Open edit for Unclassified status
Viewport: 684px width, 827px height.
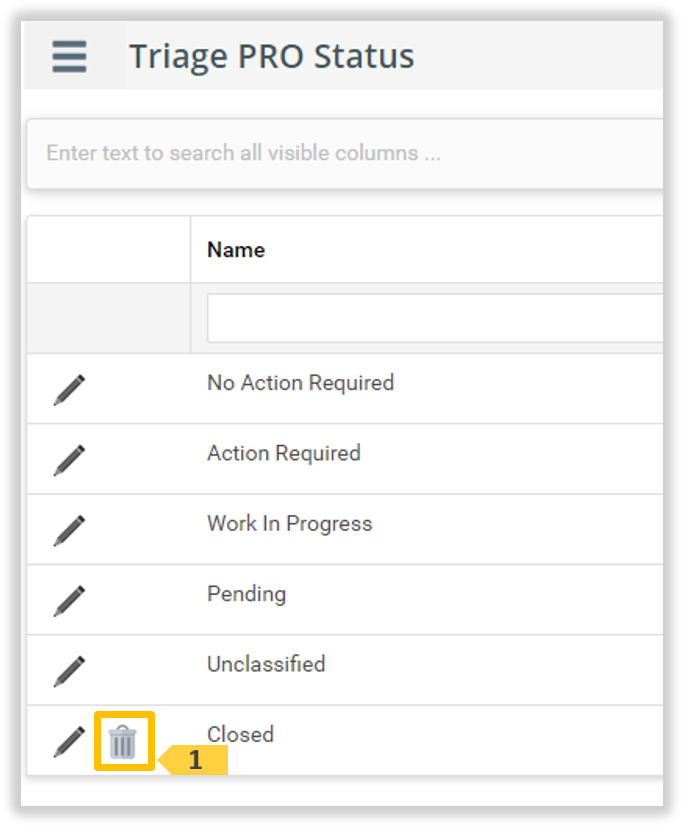(x=69, y=670)
